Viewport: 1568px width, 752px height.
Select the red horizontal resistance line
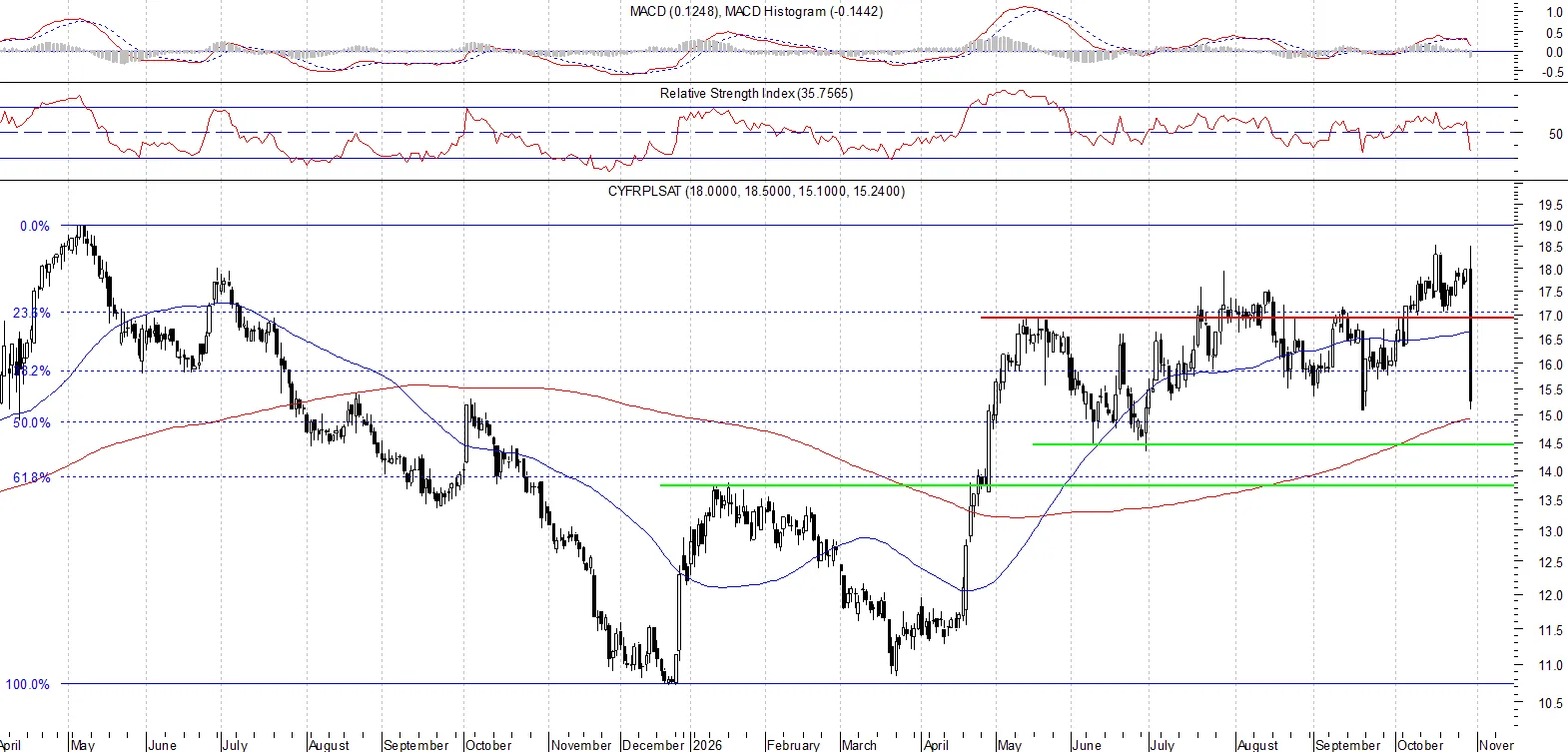pyautogui.click(x=1248, y=318)
